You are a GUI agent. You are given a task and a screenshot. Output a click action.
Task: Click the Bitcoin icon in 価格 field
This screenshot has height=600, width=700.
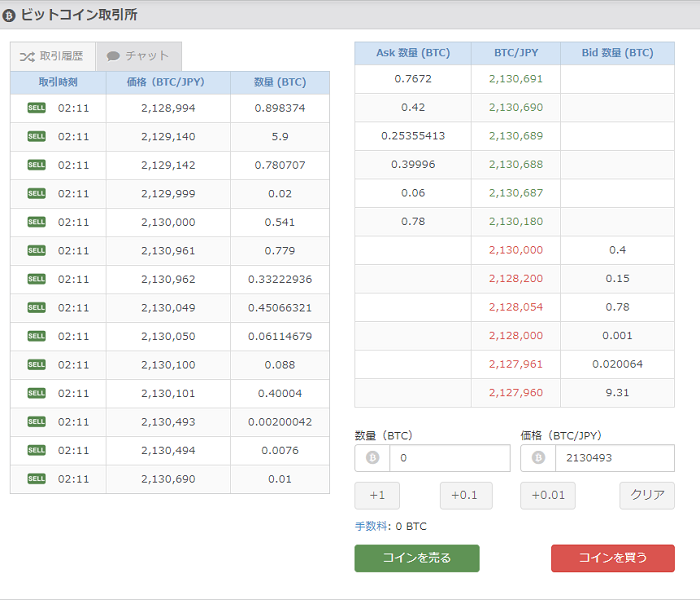(x=538, y=458)
